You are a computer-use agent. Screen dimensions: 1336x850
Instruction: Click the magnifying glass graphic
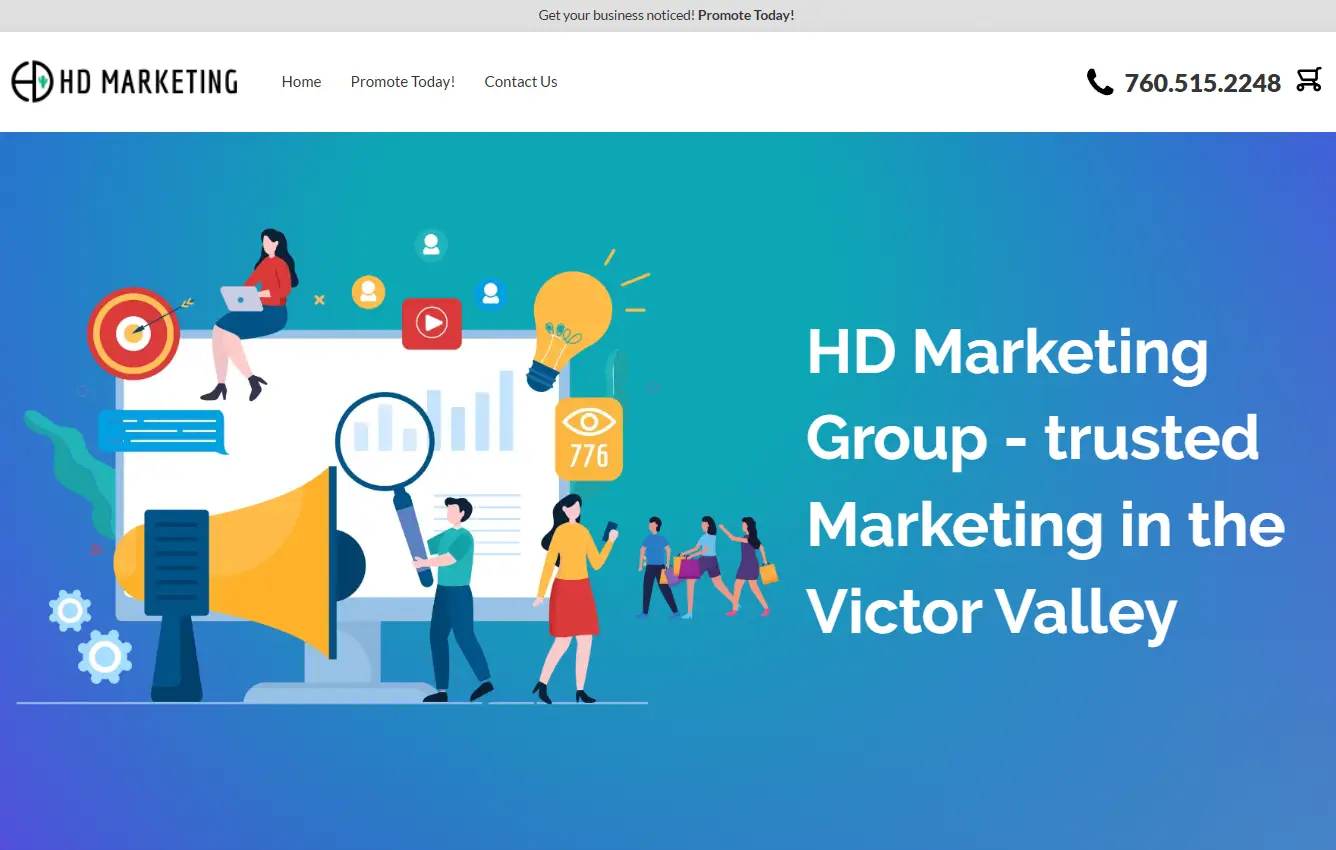386,441
